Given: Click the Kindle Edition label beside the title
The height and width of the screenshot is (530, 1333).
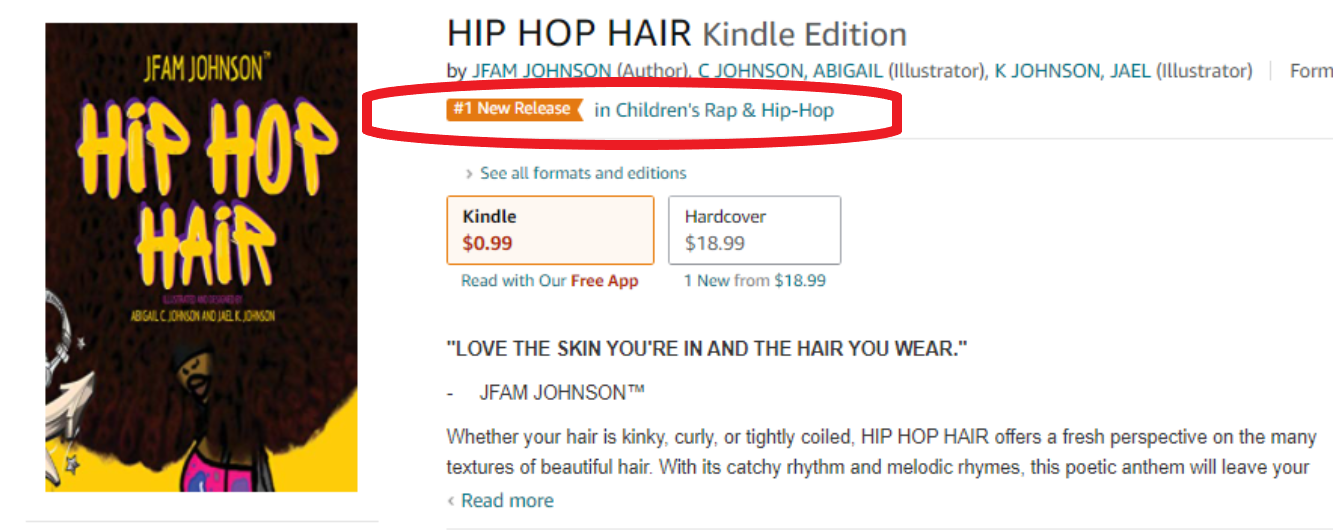Looking at the screenshot, I should pos(804,35).
